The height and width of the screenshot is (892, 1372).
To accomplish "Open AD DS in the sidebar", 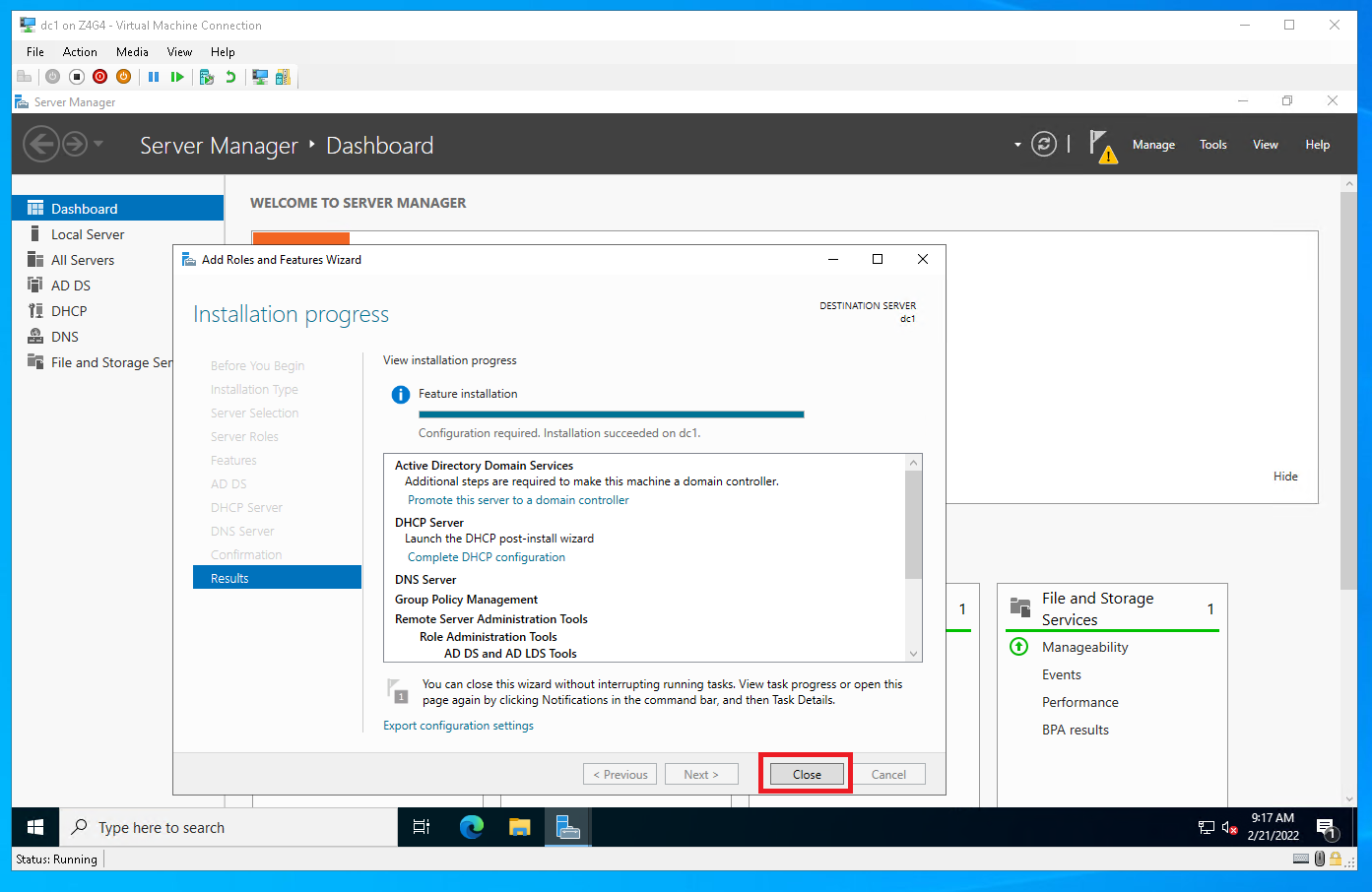I will 94,286.
